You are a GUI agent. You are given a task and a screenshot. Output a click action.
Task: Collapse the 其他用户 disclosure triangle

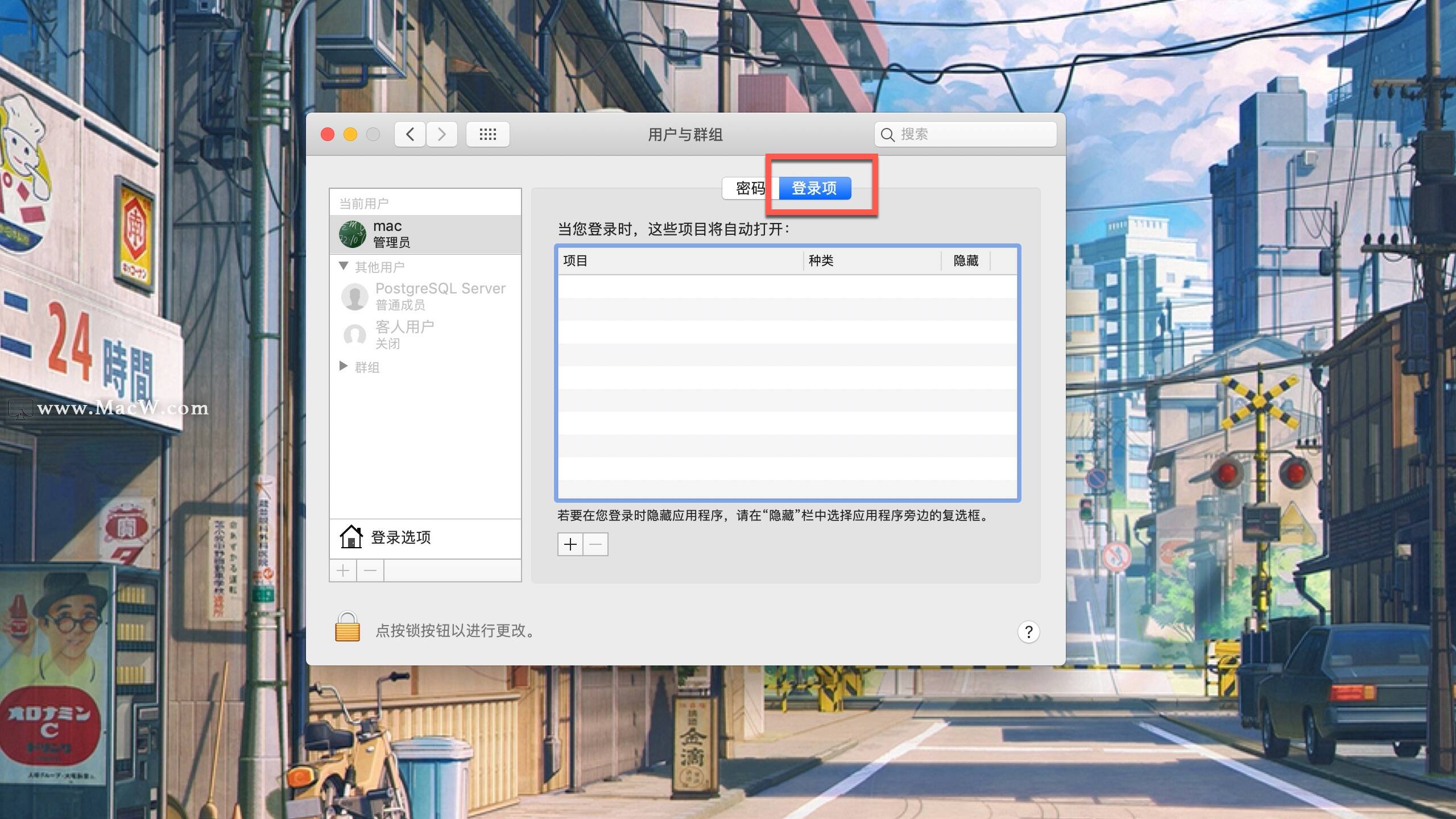click(x=343, y=266)
